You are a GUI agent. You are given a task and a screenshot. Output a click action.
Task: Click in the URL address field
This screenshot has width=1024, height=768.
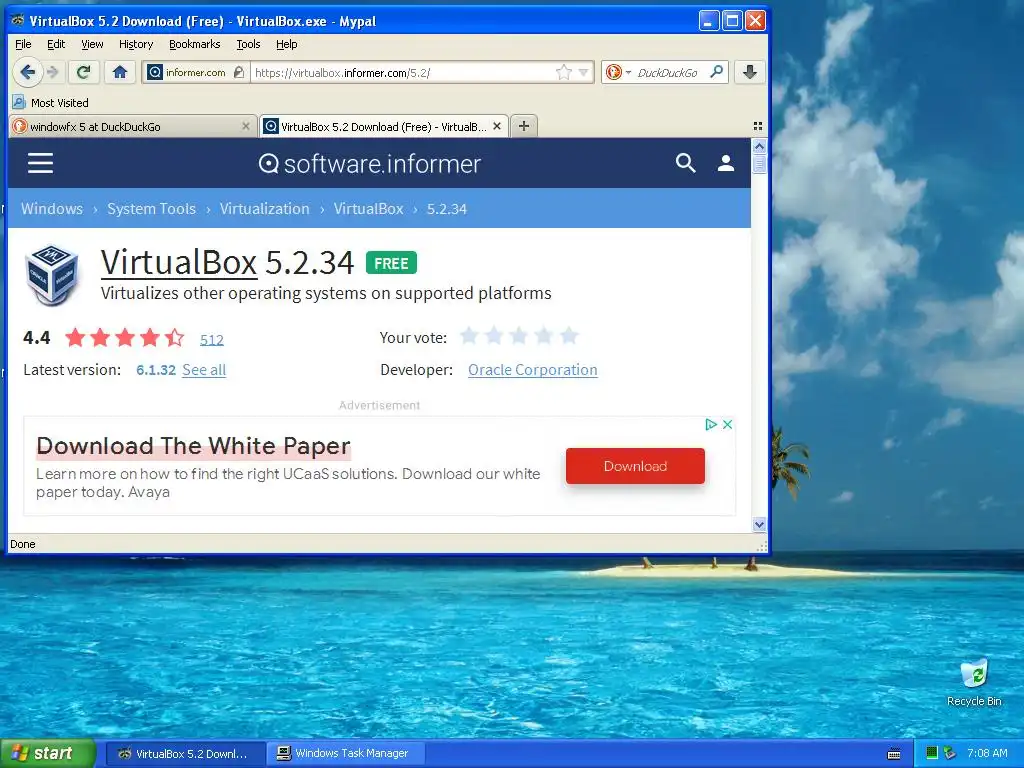[404, 72]
